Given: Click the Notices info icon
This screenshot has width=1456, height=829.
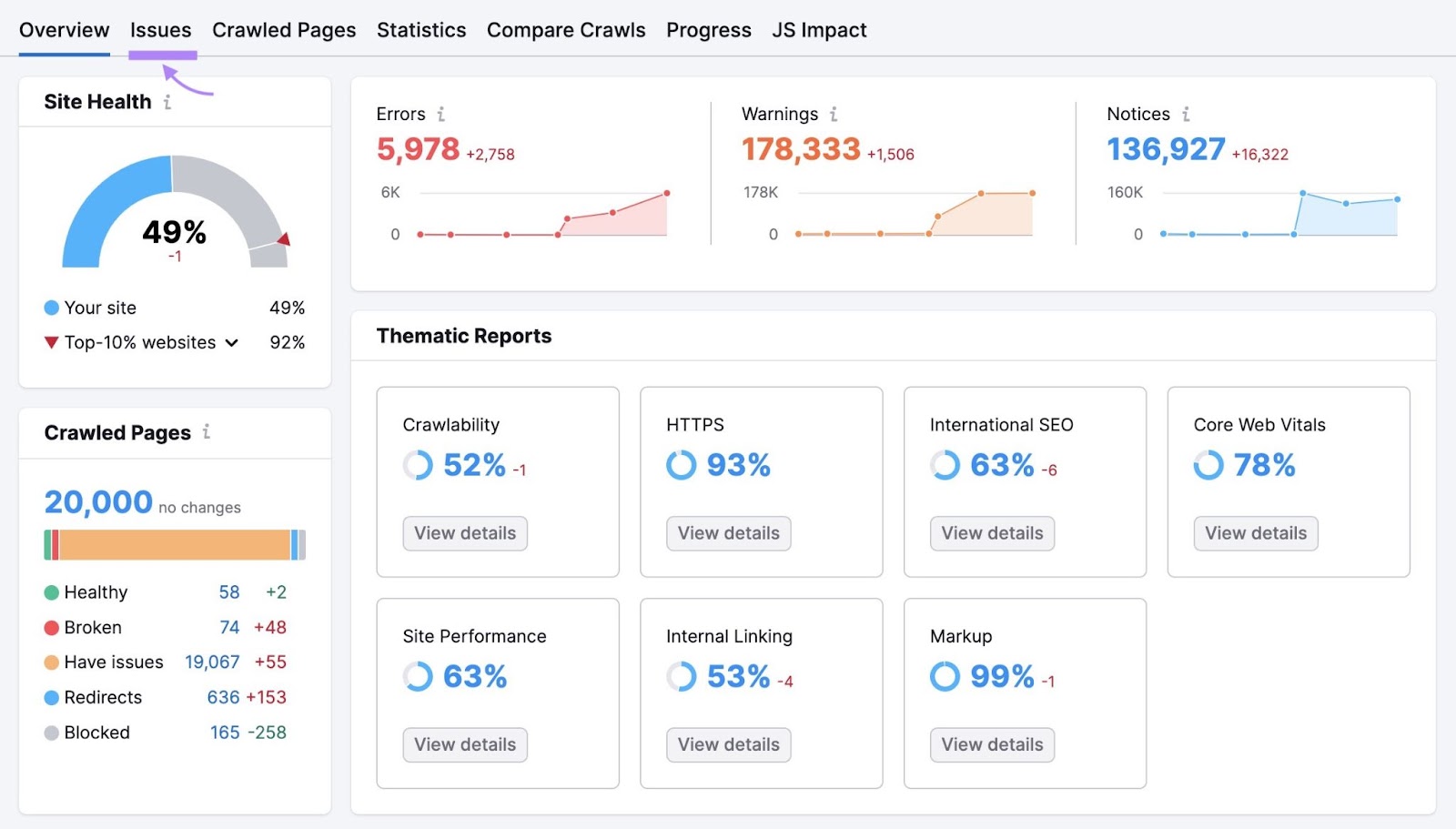Looking at the screenshot, I should pos(1187,115).
